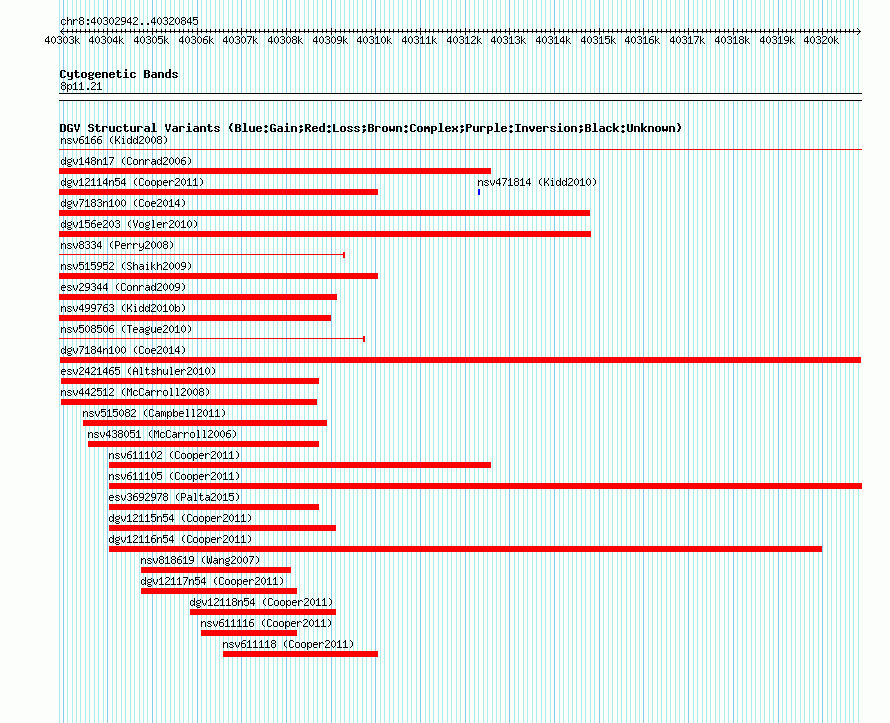The width and height of the screenshot is (890, 723).
Task: Click the 40310k ruler position
Action: click(374, 40)
